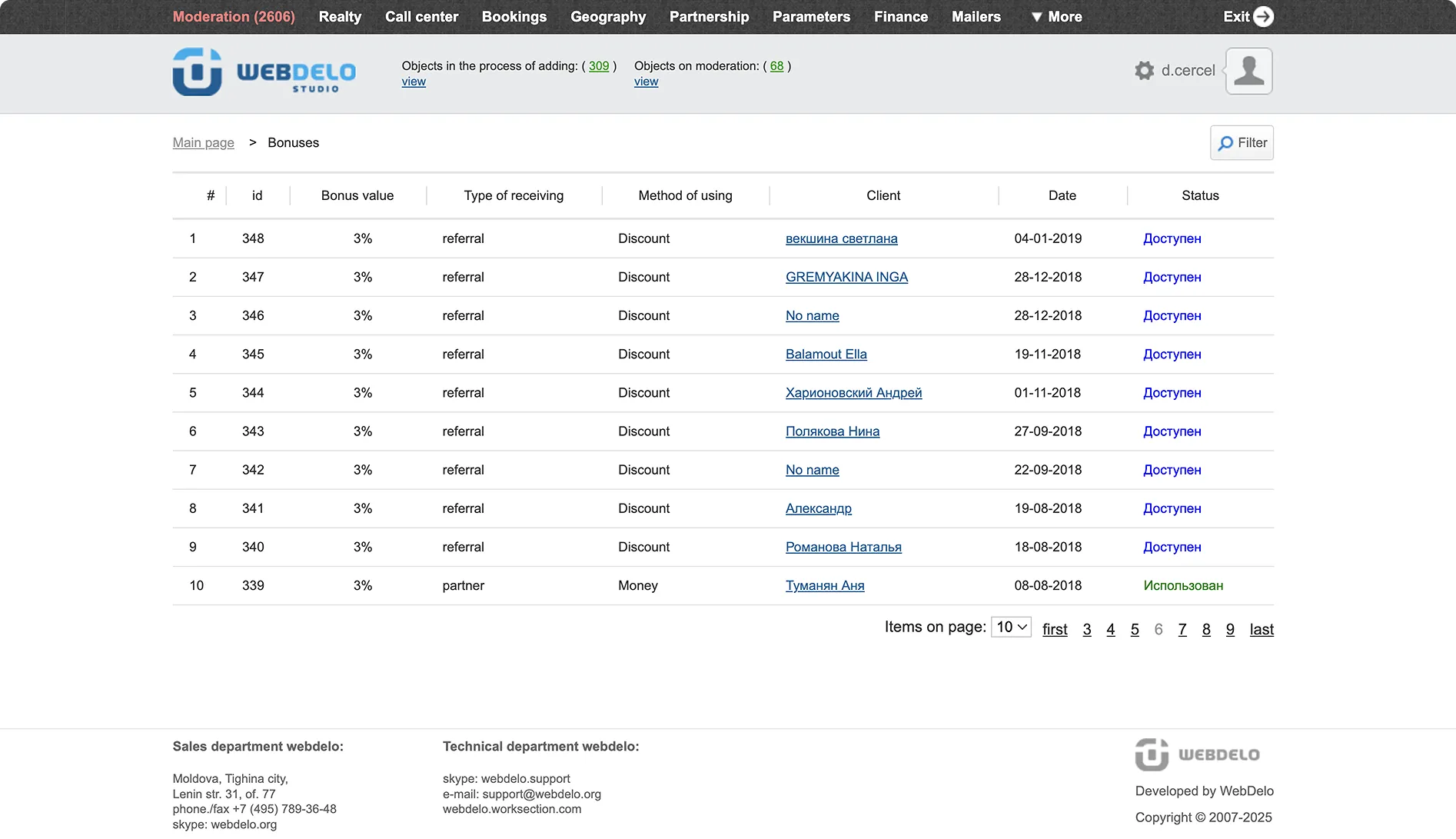Click the magnifier Filter button
The width and height of the screenshot is (1456, 839).
(x=1242, y=143)
